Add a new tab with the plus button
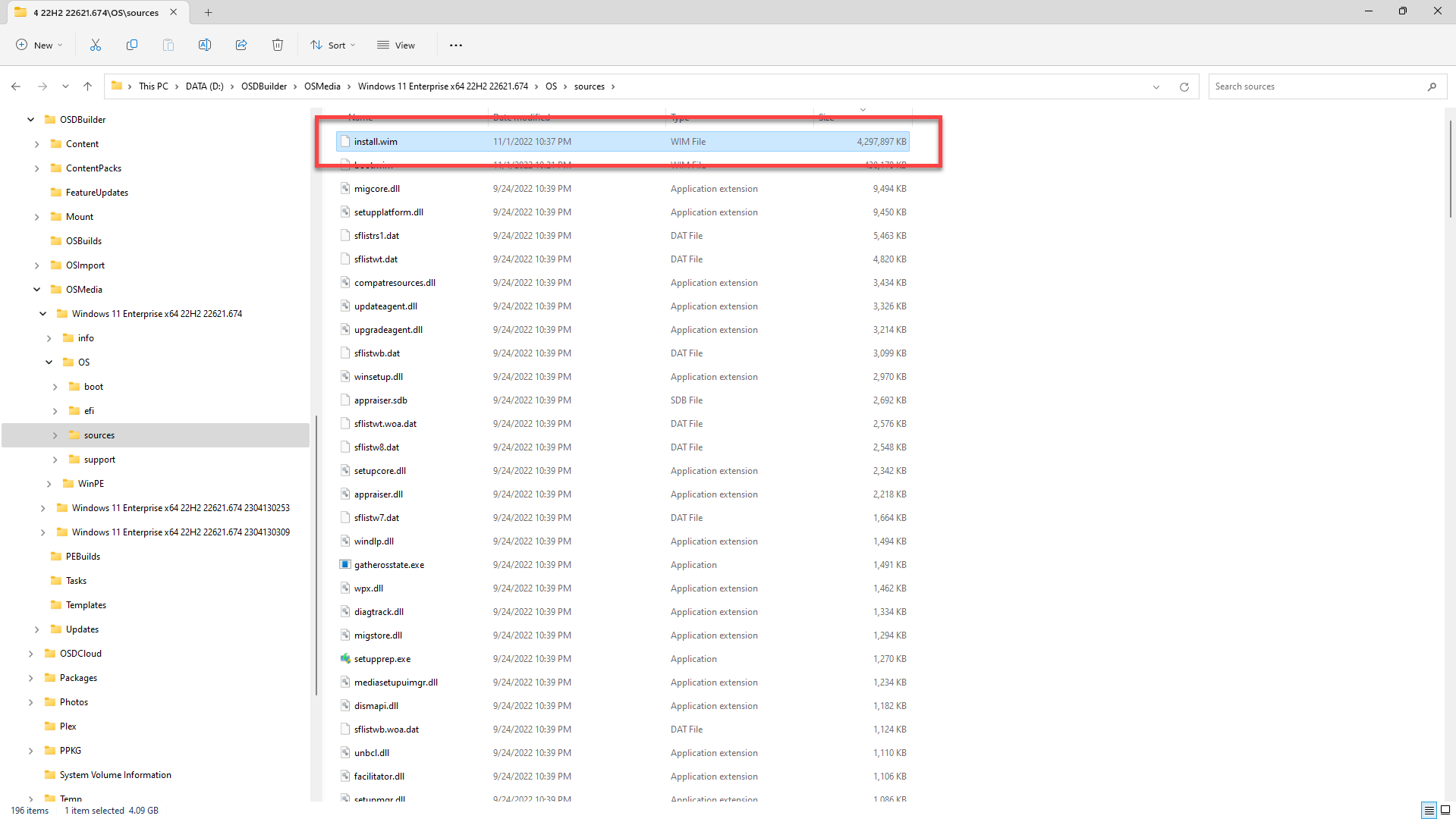Screen dimensions: 1456x819 [x=208, y=12]
